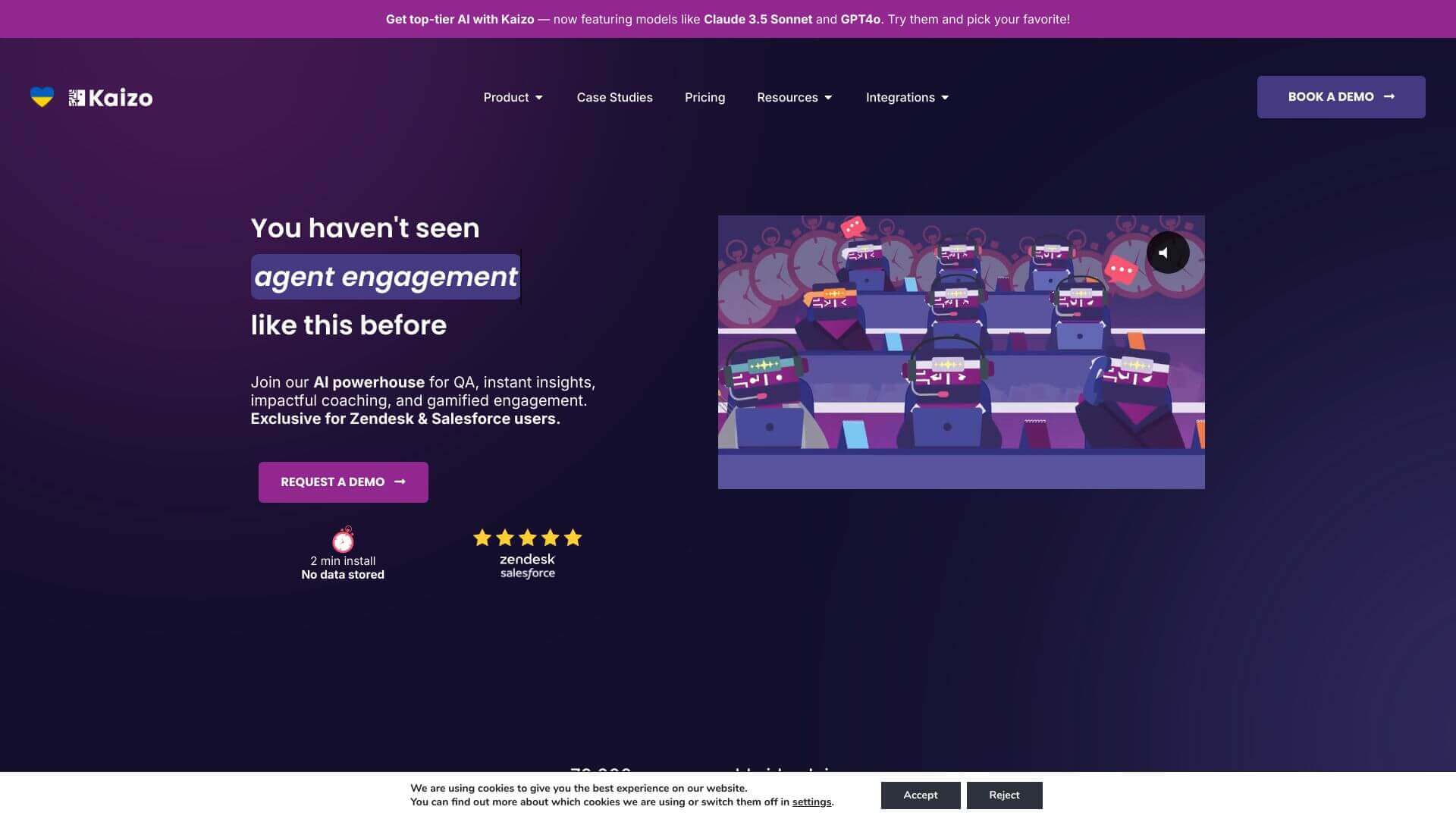This screenshot has height=819, width=1456.
Task: Click the Book a Demo button
Action: pos(1341,96)
